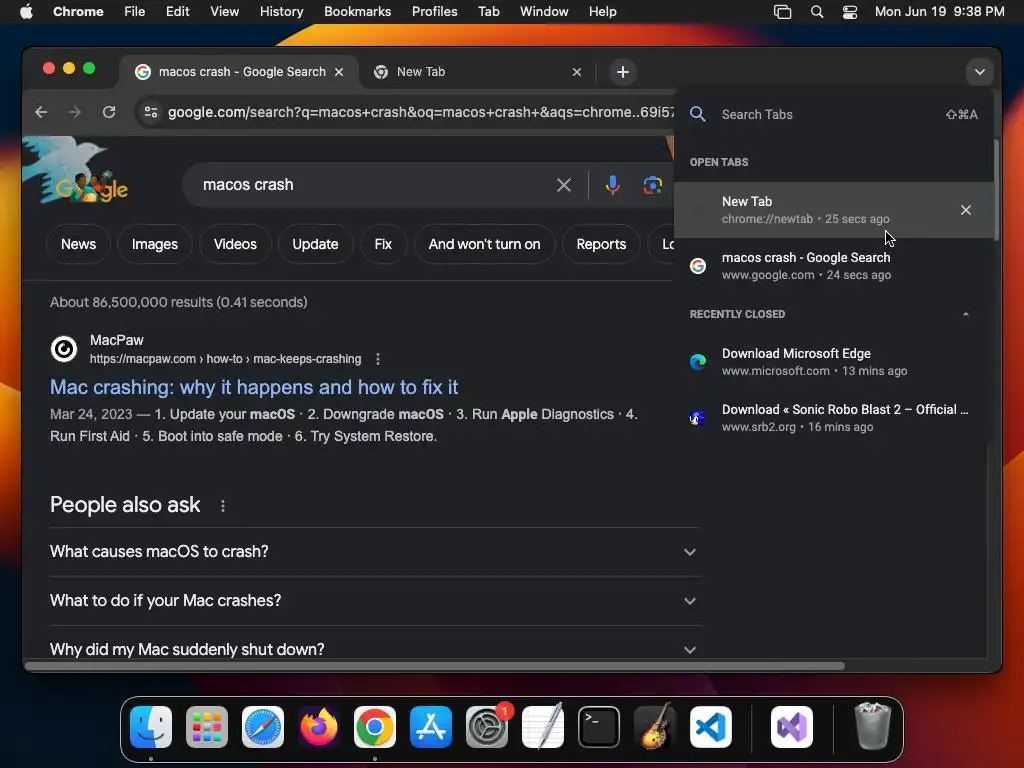Select the Fix search chip
The width and height of the screenshot is (1024, 768).
tap(383, 244)
